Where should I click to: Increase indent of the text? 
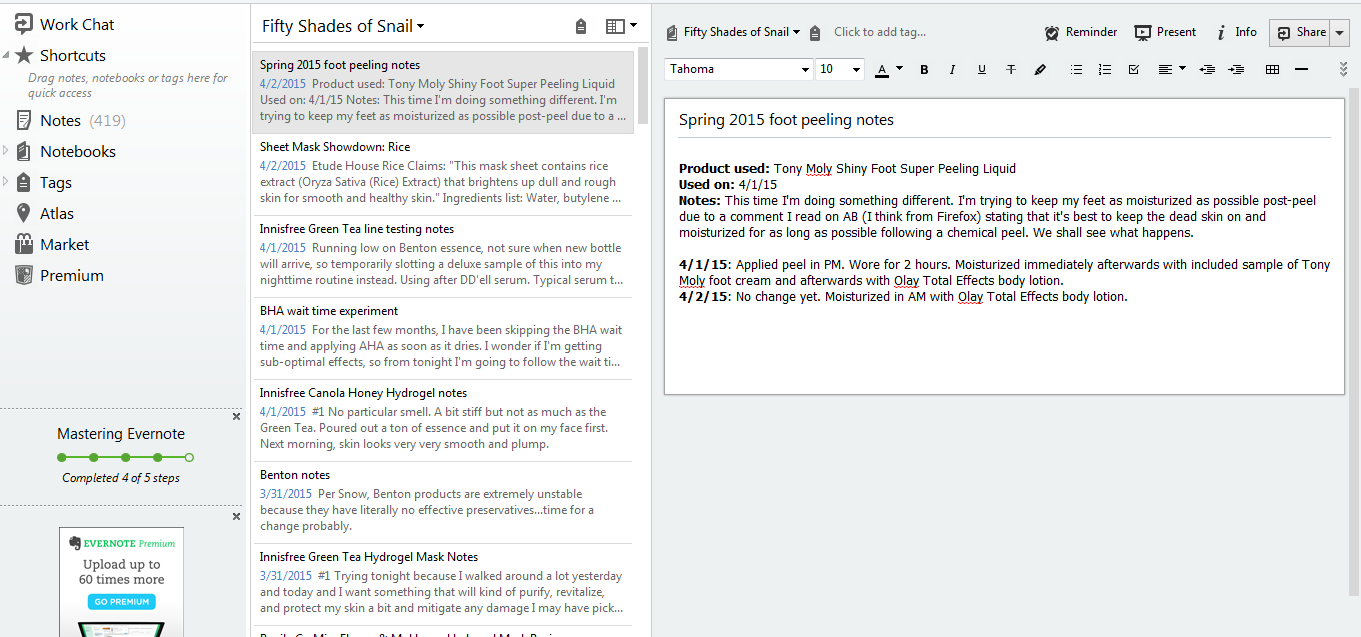point(1236,69)
